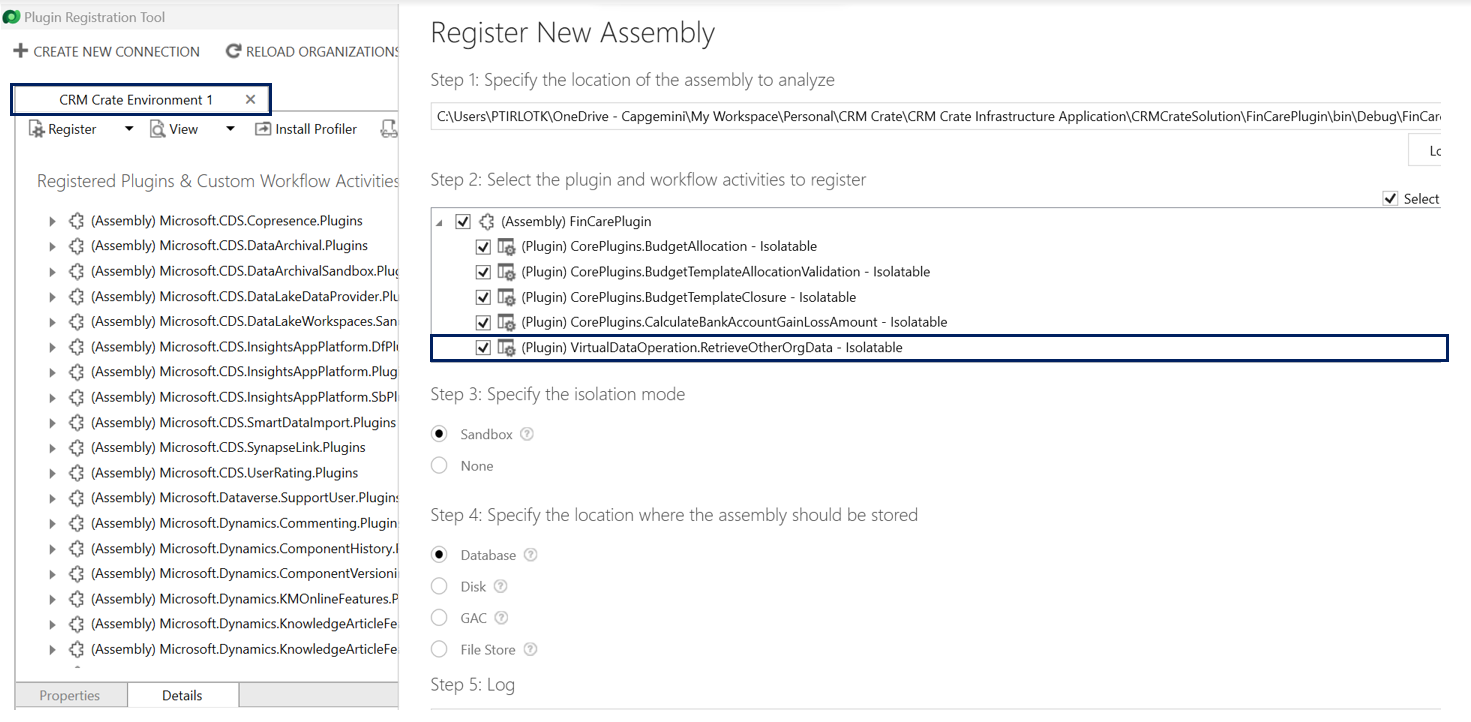Choose Disk as the assembly storage location

438,586
